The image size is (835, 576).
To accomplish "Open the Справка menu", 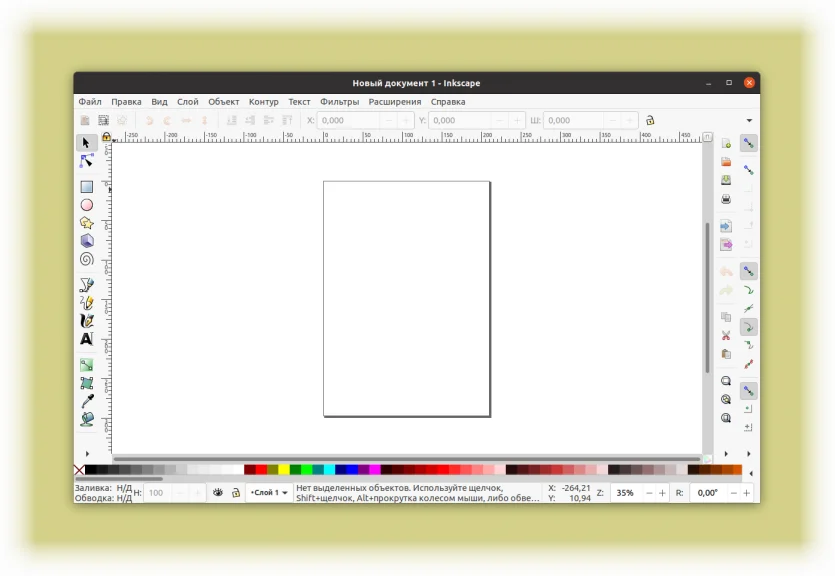I will click(448, 102).
